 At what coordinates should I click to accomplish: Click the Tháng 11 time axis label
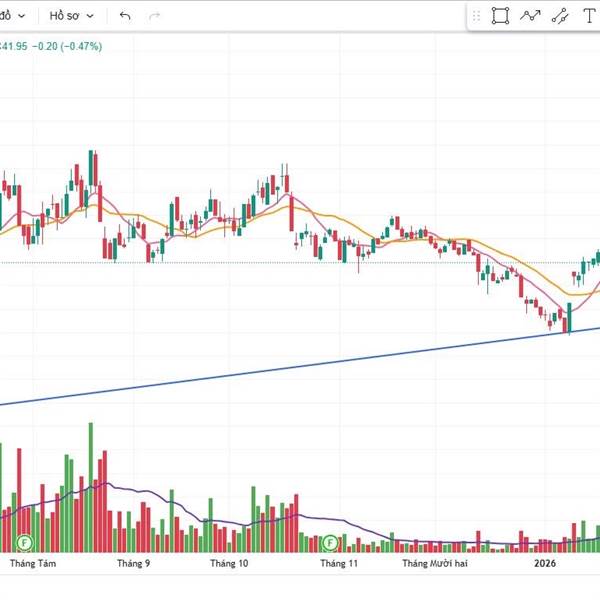click(x=339, y=563)
